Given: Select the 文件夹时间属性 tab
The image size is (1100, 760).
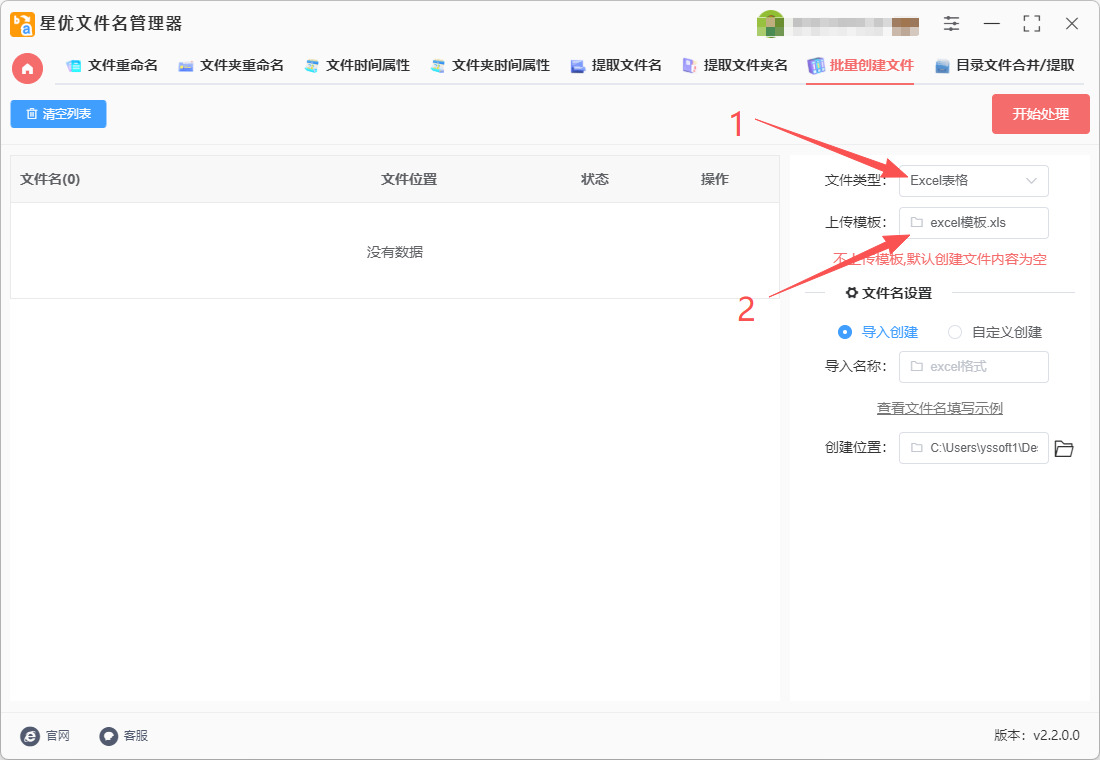Looking at the screenshot, I should click(x=490, y=66).
